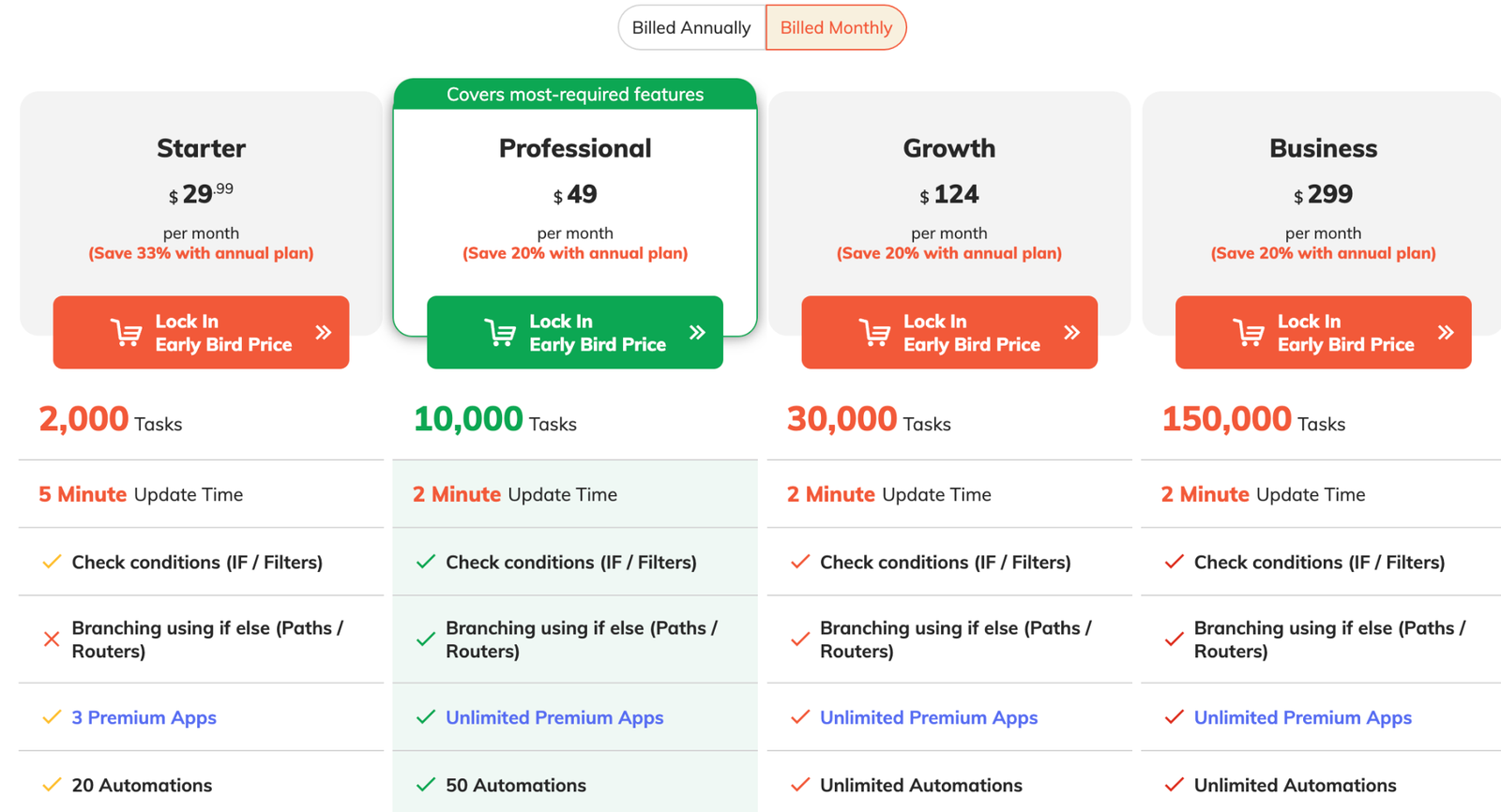Image resolution: width=1501 pixels, height=812 pixels.
Task: Switch to Billed Annually pricing
Action: (x=691, y=27)
